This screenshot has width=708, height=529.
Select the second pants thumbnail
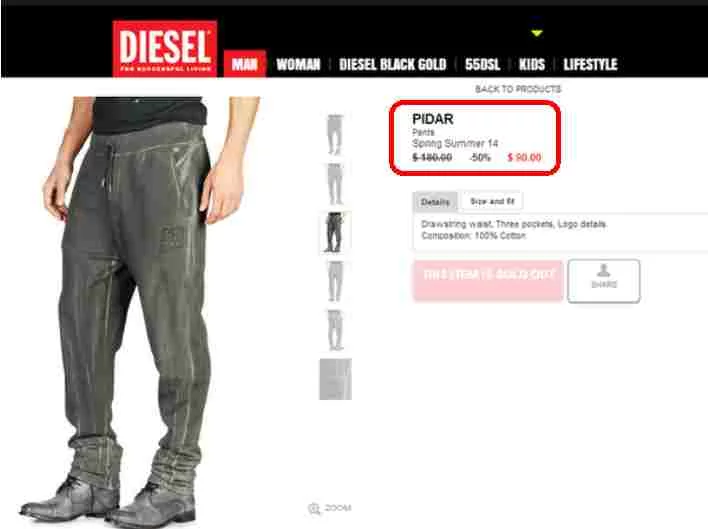[335, 184]
